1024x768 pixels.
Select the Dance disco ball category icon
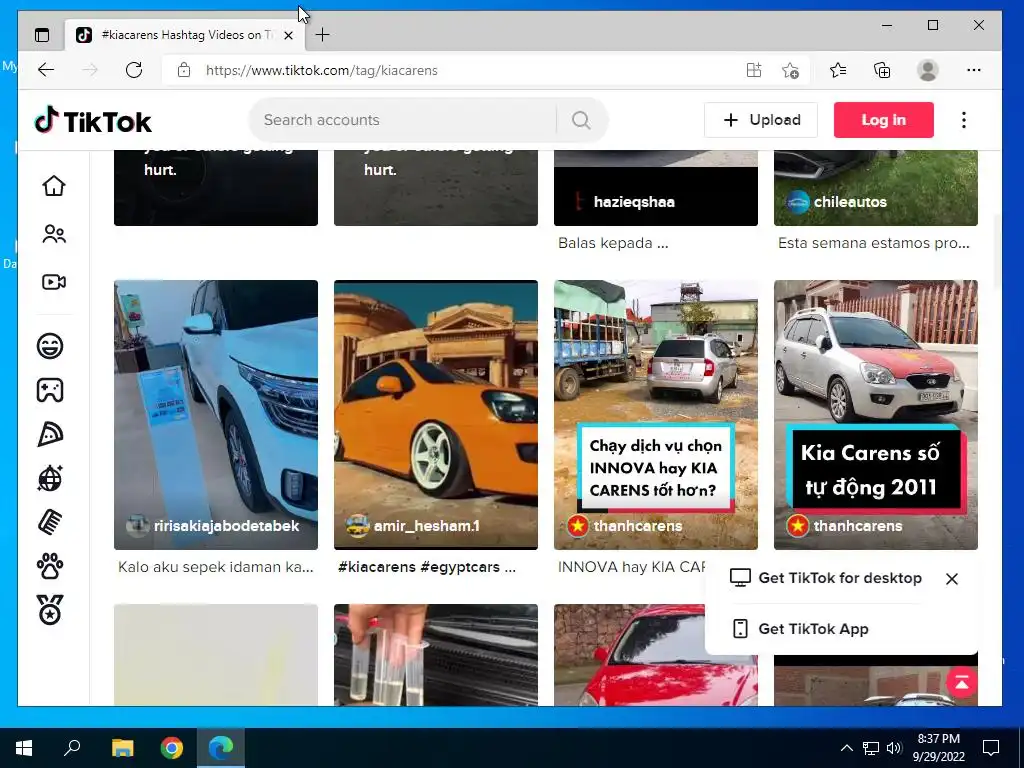[x=50, y=478]
